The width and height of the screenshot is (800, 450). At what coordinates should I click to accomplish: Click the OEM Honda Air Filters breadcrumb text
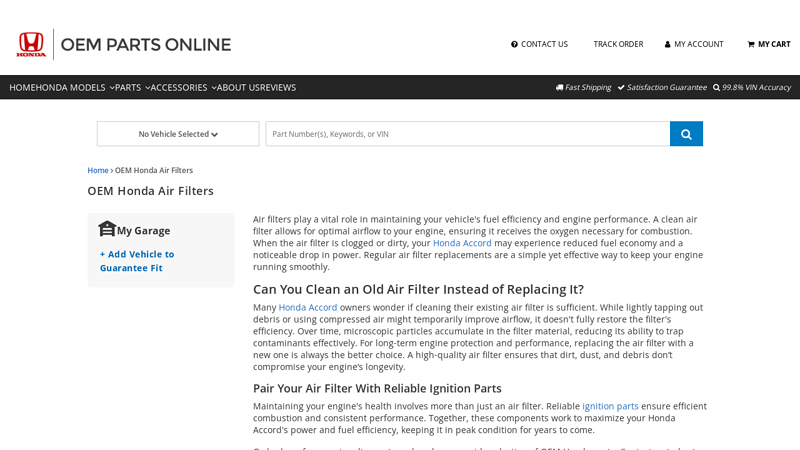tap(154, 170)
